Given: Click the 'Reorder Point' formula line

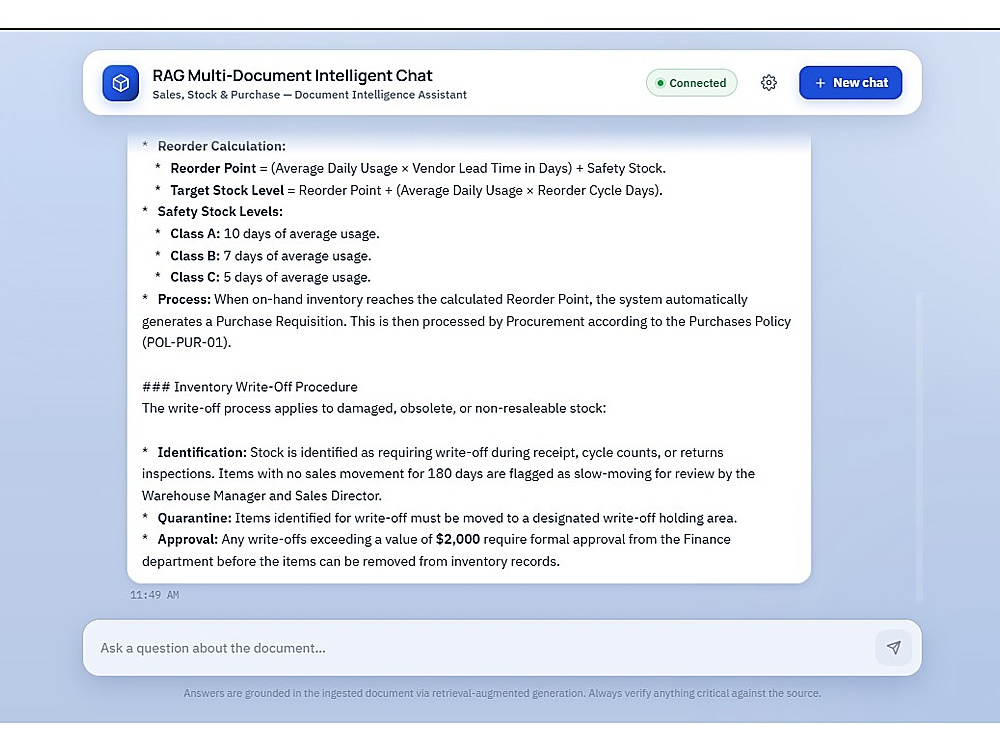Looking at the screenshot, I should point(418,168).
